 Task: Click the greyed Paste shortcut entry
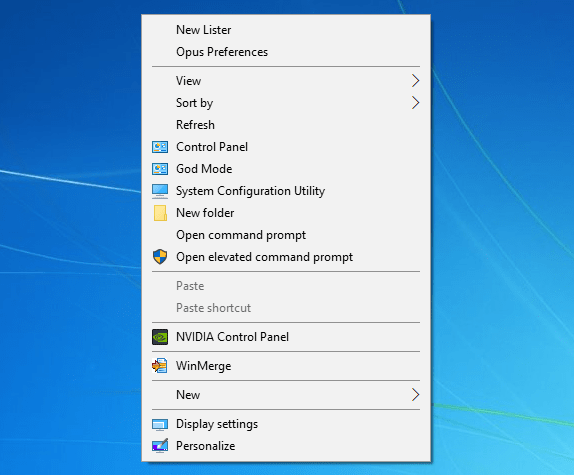(x=286, y=308)
